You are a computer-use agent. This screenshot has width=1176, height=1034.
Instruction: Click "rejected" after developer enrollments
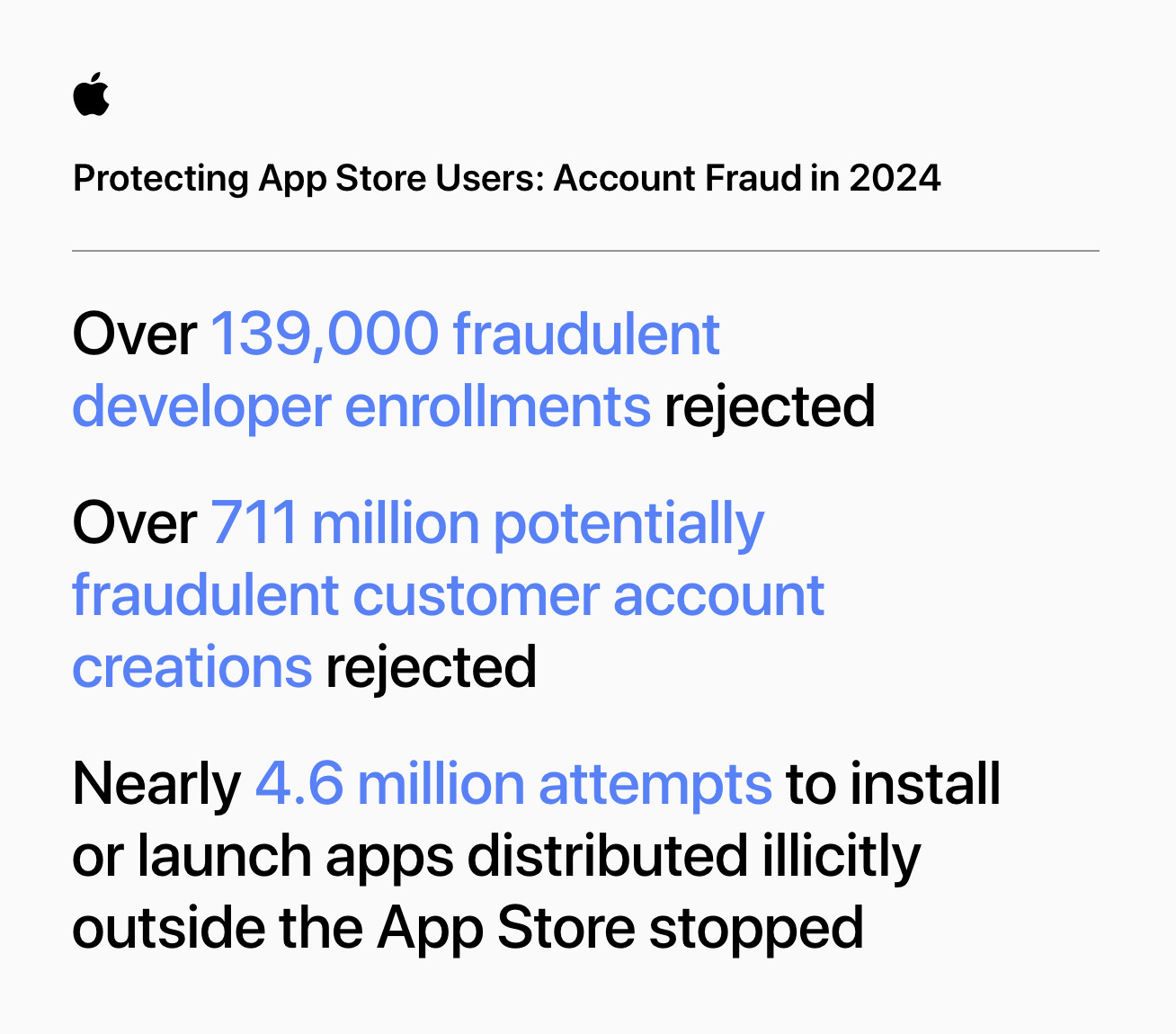point(770,406)
